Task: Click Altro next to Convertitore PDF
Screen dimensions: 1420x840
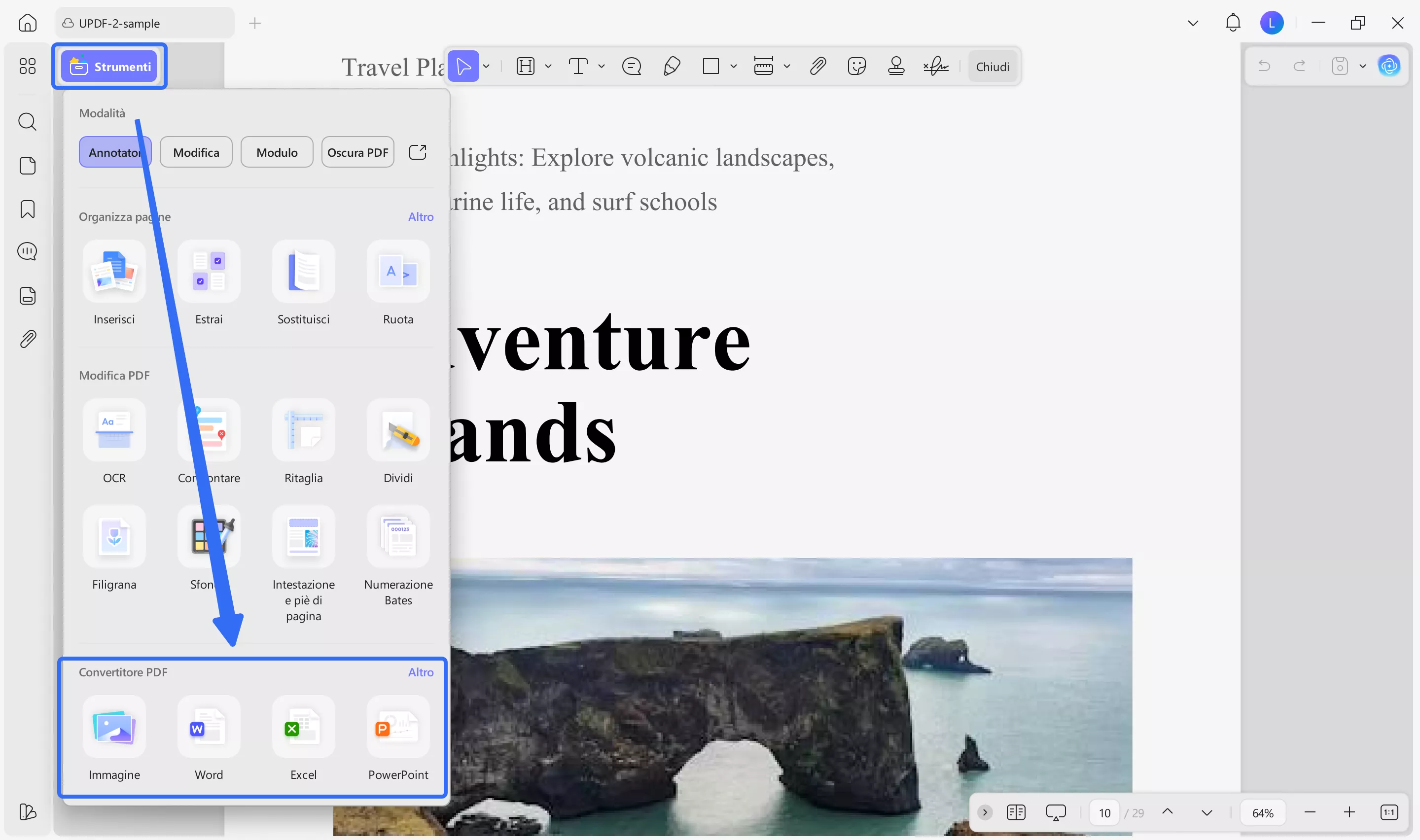Action: pyautogui.click(x=421, y=672)
